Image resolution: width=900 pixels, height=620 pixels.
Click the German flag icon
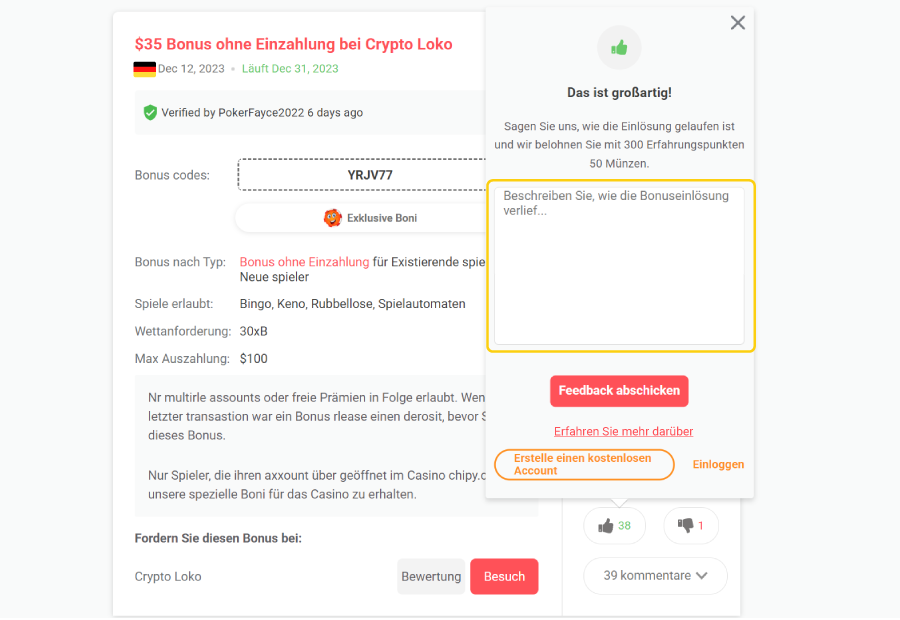(144, 69)
